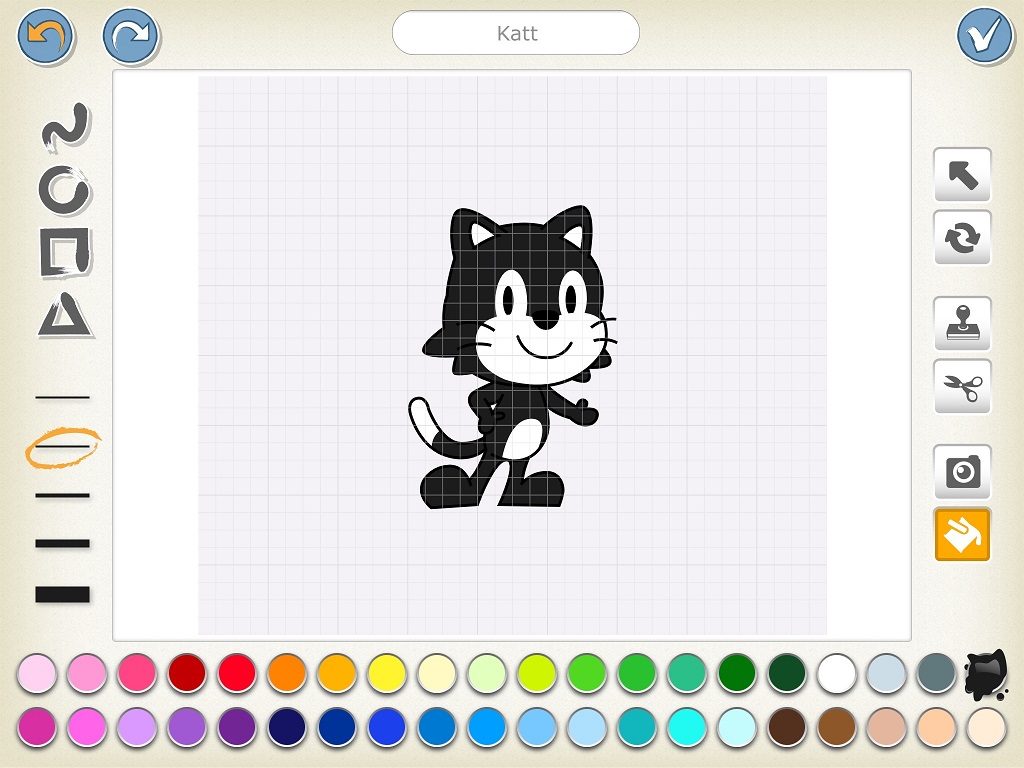Pick the medium pink swatch in top row

87,673
